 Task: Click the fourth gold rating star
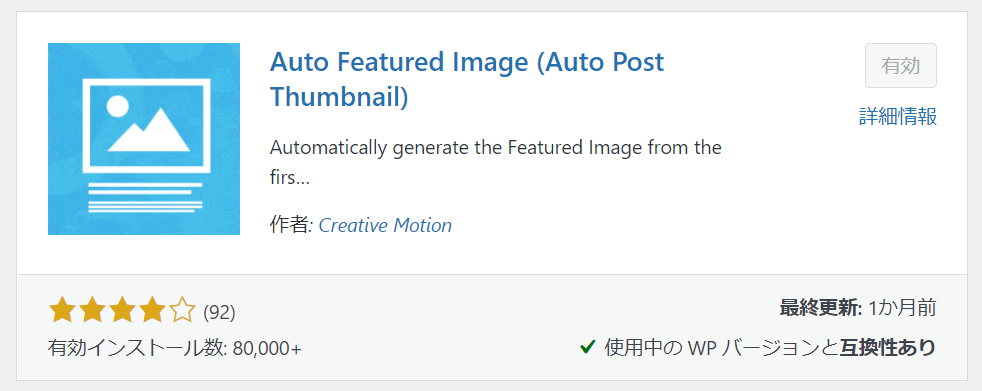tap(152, 310)
